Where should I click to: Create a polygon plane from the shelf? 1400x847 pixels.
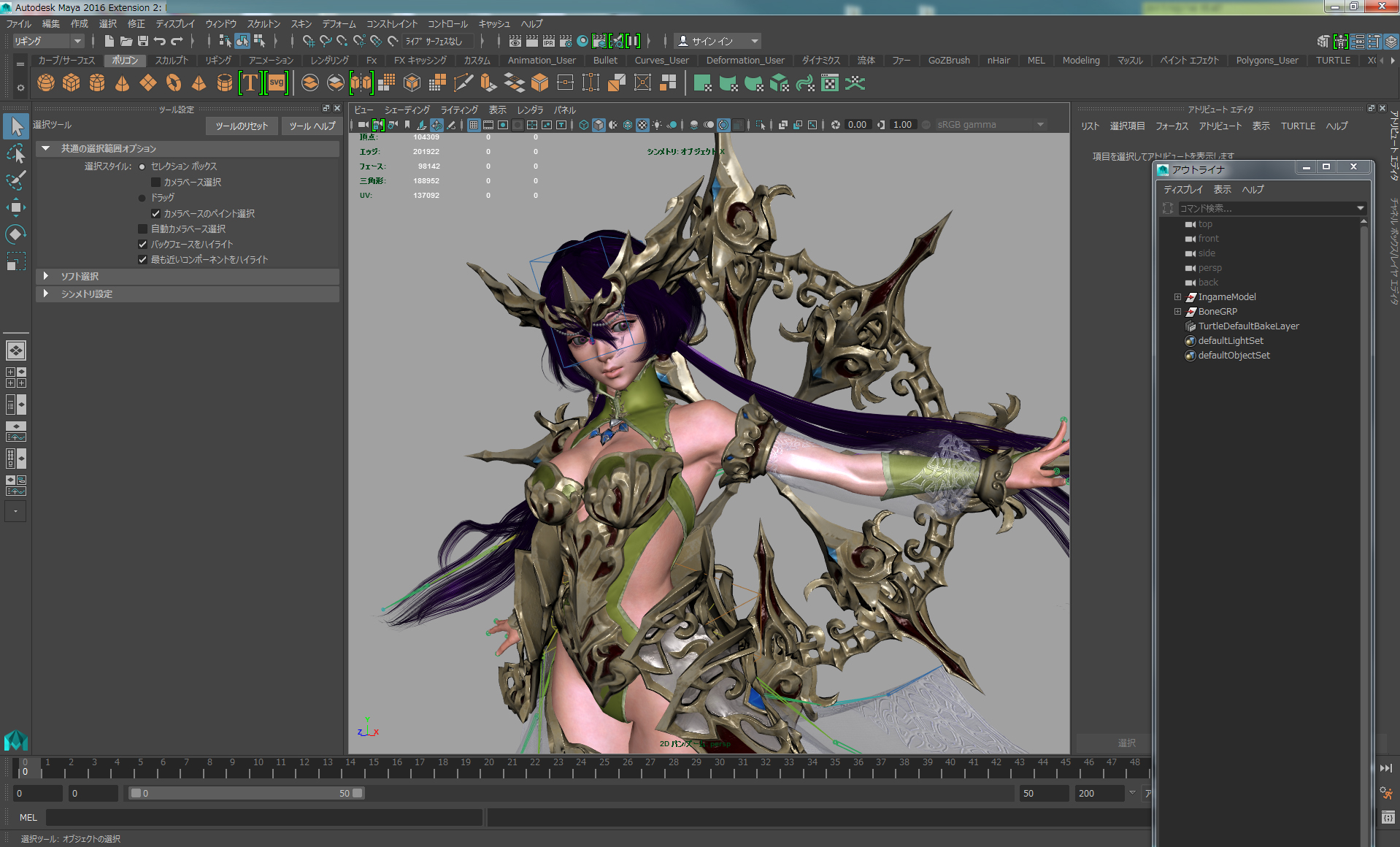click(x=148, y=83)
